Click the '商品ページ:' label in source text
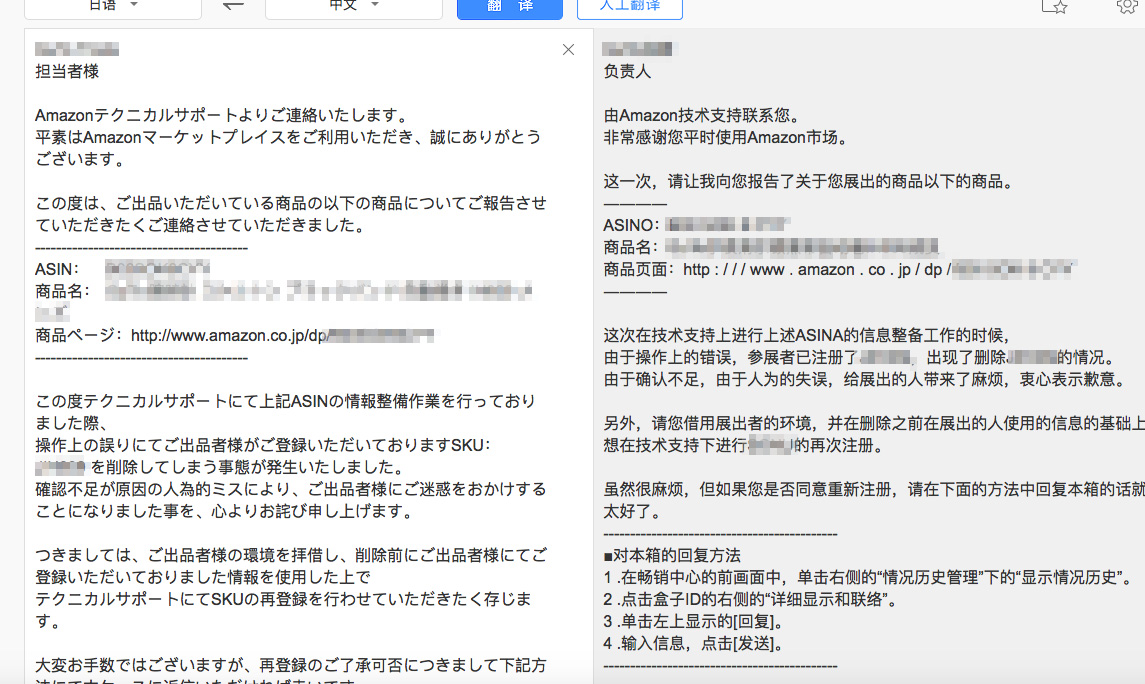This screenshot has height=684, width=1145. coord(79,335)
